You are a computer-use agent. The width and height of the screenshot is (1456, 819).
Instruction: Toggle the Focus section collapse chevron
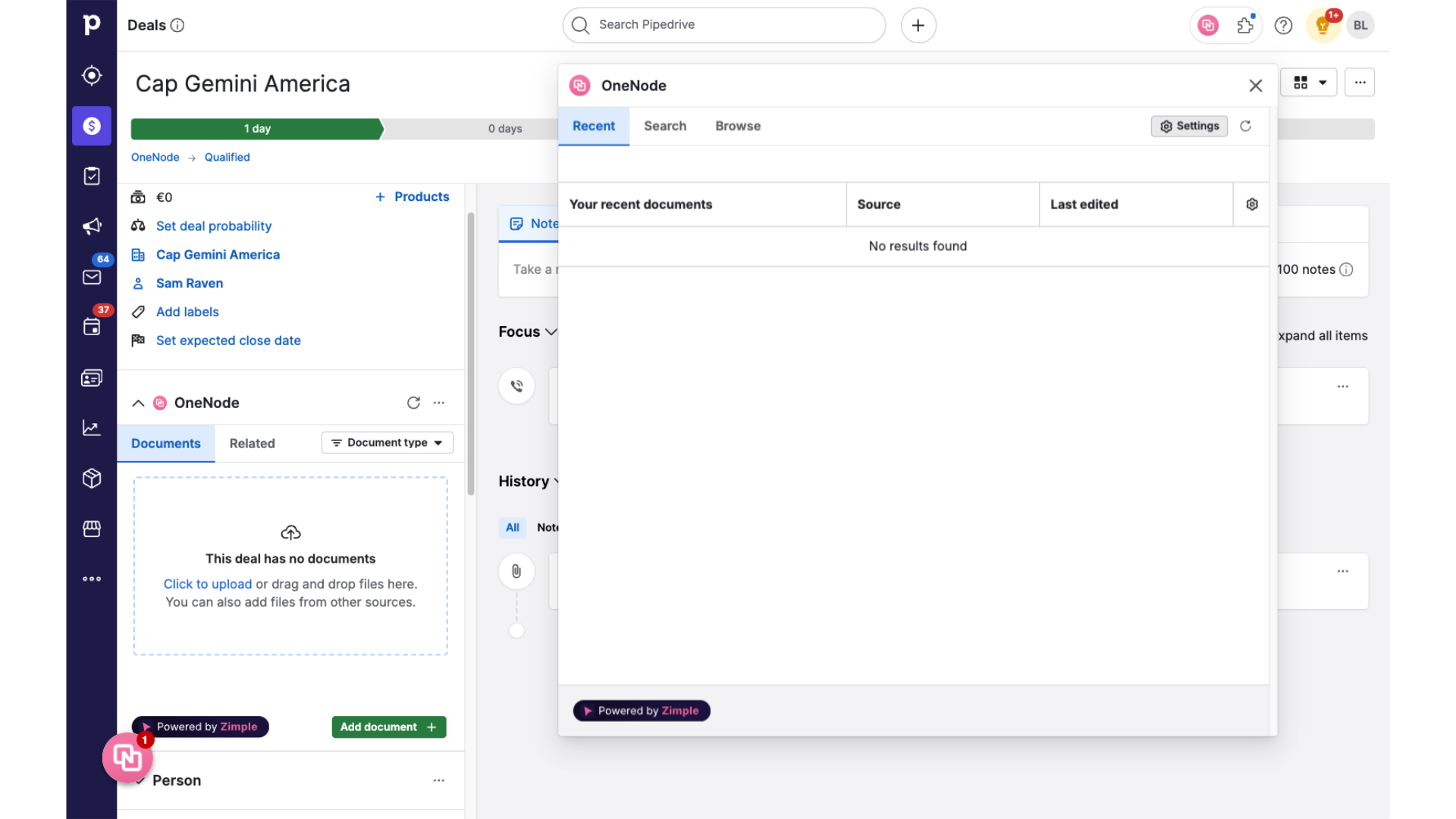point(552,332)
